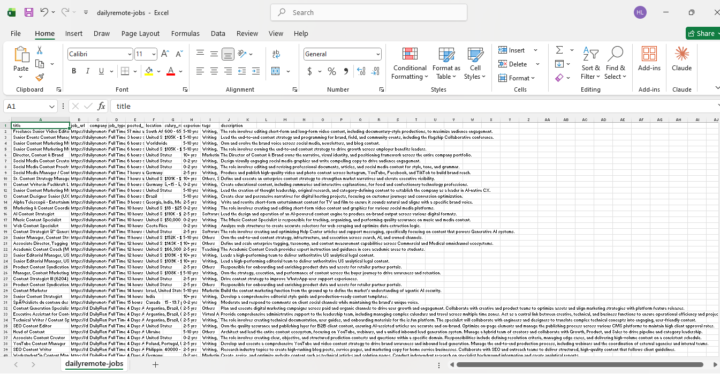Expand the Name Box dropdown arrow
Viewport: 720px width, 374px height.
point(52,107)
